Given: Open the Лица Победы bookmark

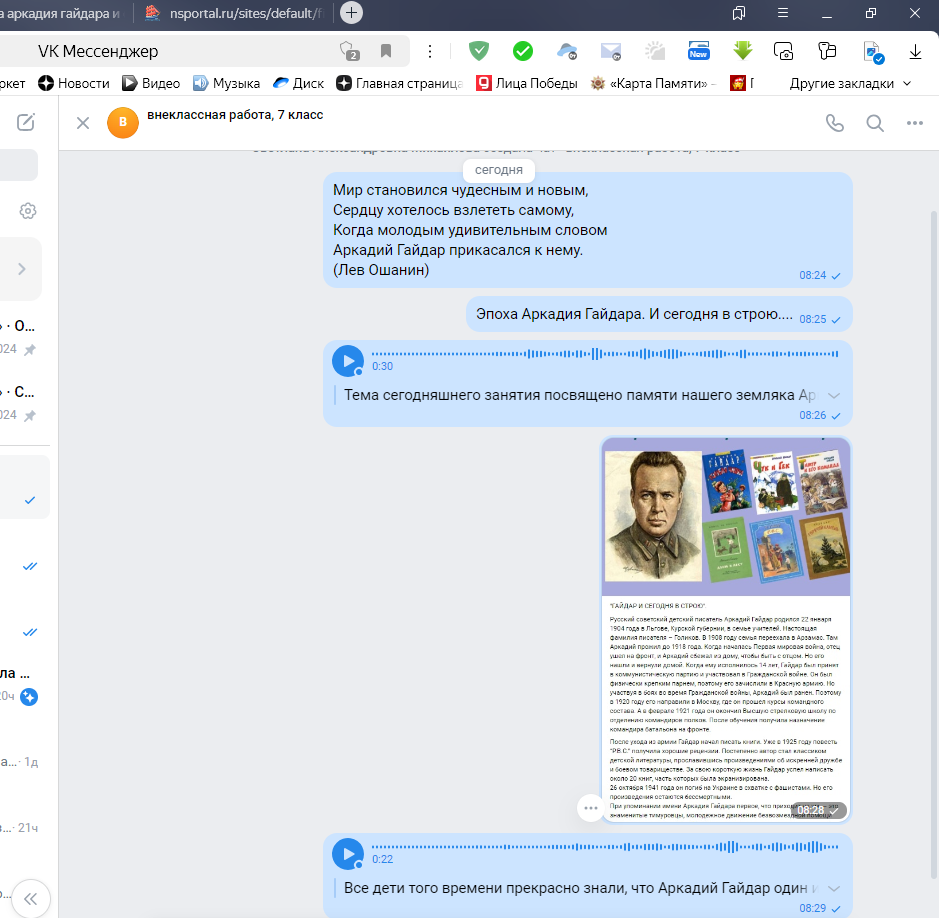Looking at the screenshot, I should [x=526, y=83].
